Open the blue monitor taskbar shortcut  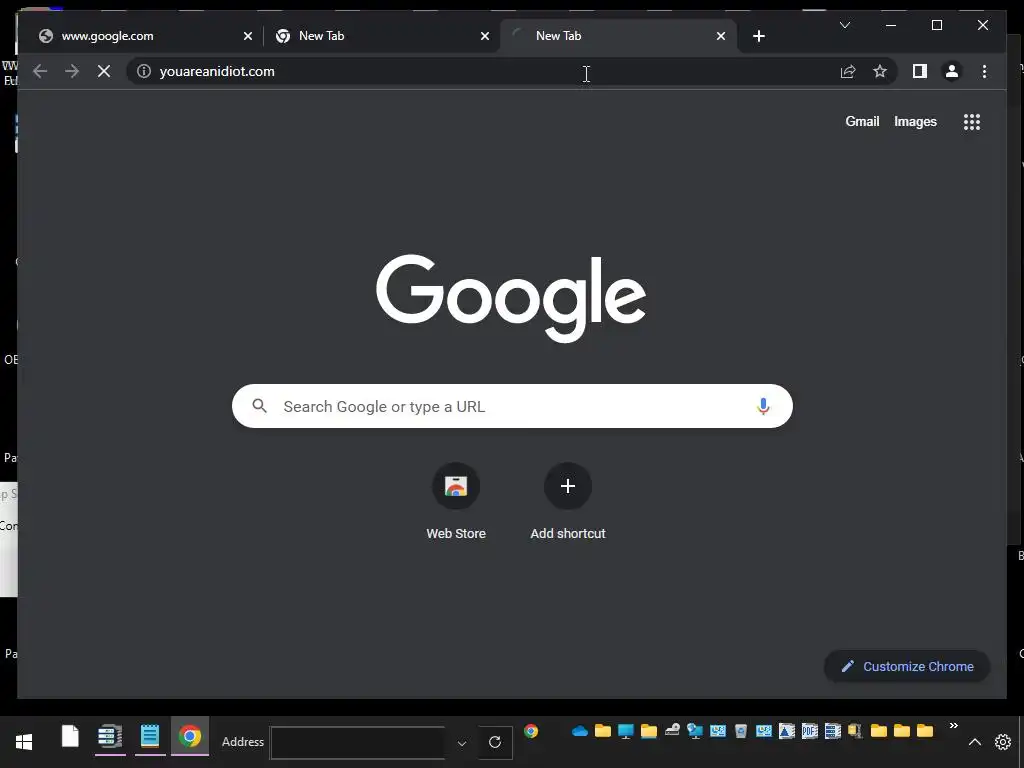[x=626, y=731]
